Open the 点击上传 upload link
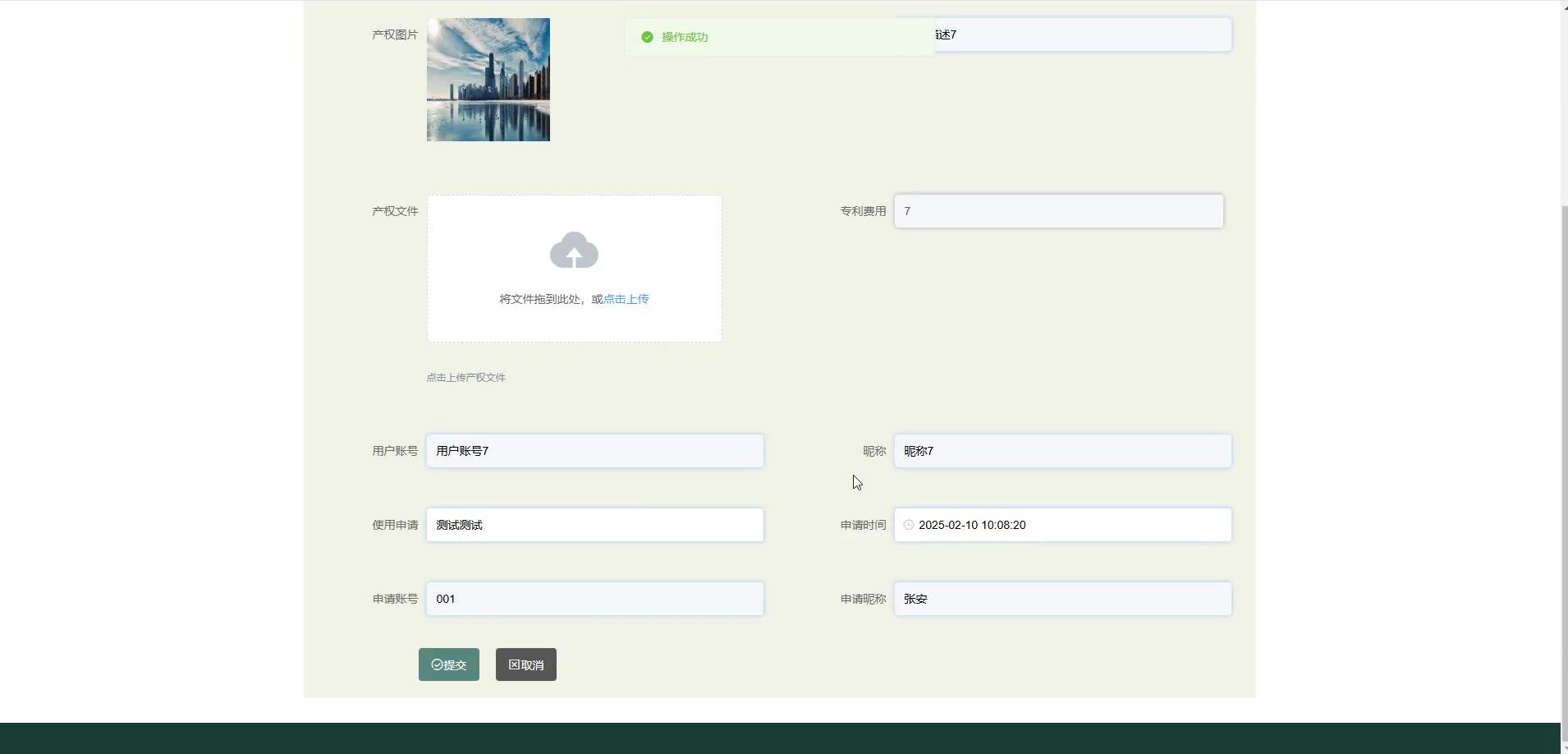1568x754 pixels. click(626, 299)
